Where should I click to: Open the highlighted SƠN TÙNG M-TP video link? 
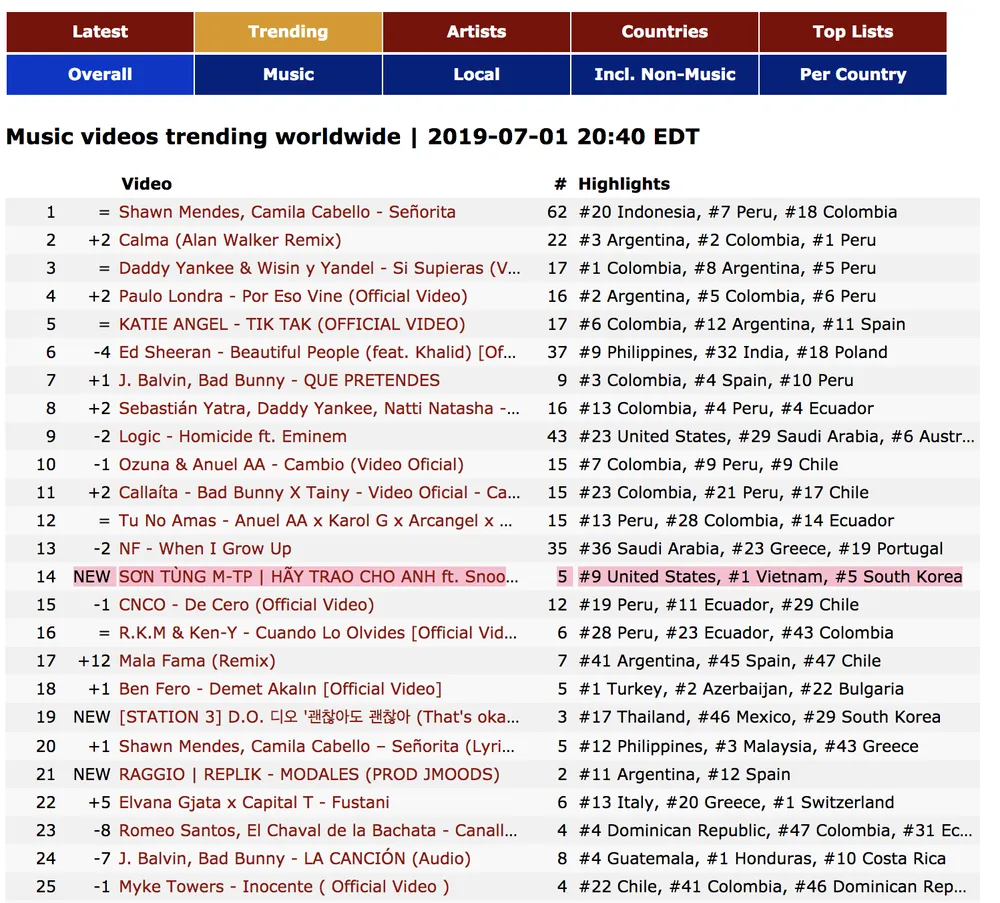click(312, 577)
